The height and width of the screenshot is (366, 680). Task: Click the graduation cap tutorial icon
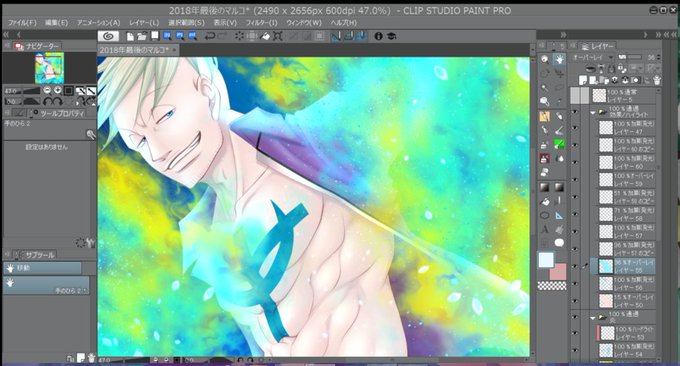pyautogui.click(x=392, y=36)
